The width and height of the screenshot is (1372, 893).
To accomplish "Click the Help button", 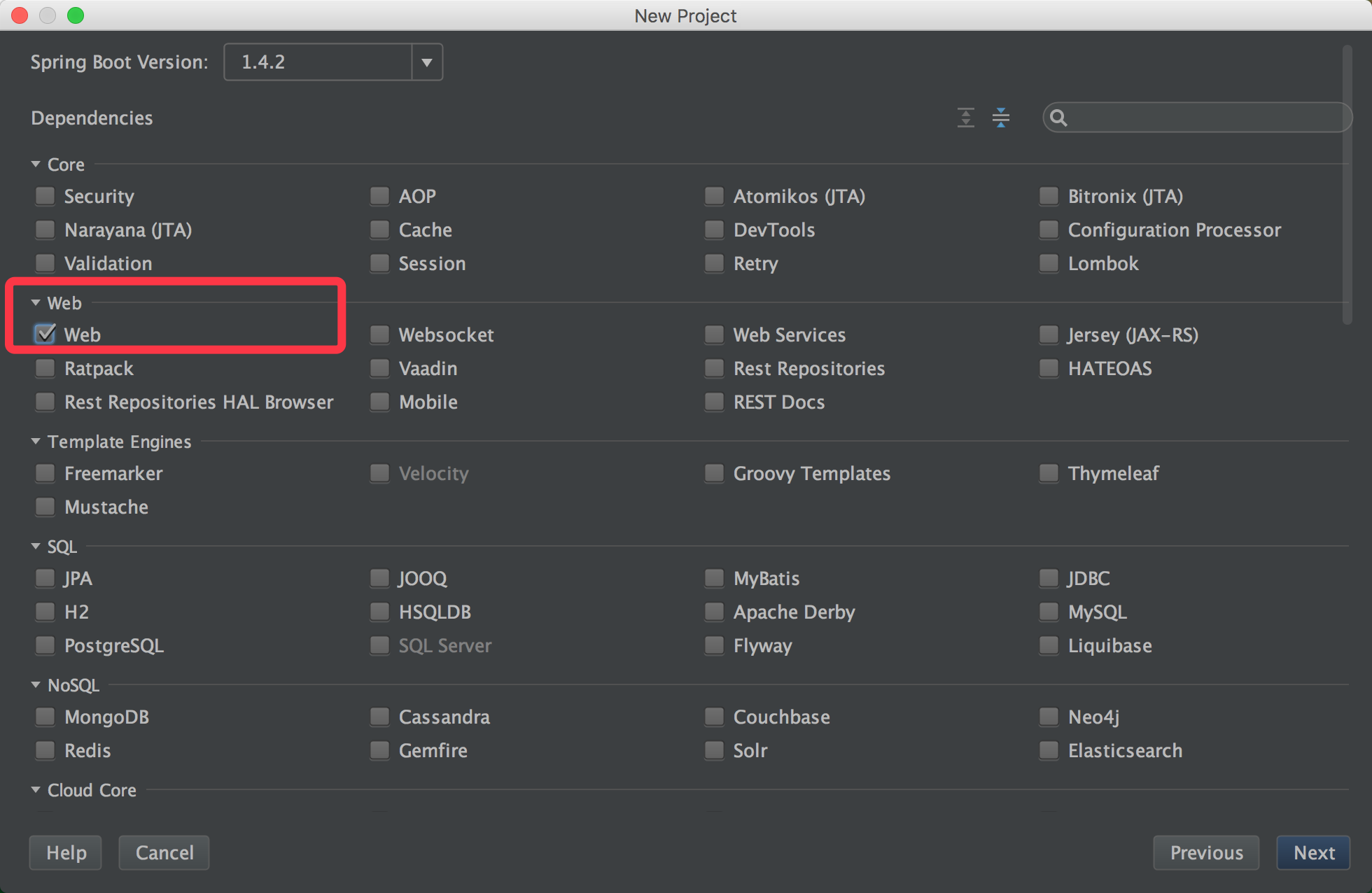I will (66, 852).
